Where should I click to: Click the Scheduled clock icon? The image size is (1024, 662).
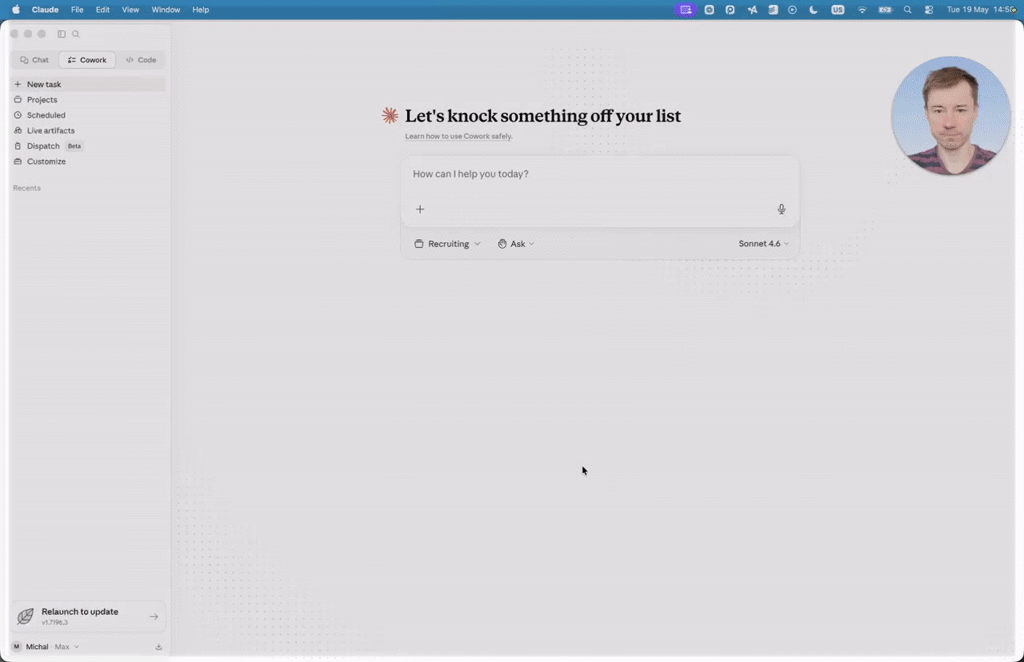pos(18,115)
